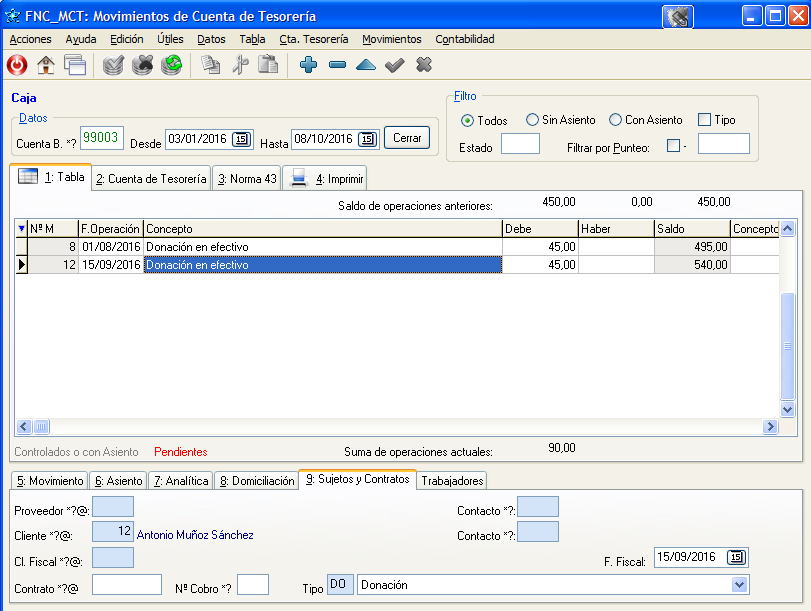Open the Hasta date calendar picker
The width and height of the screenshot is (811, 611).
367,139
